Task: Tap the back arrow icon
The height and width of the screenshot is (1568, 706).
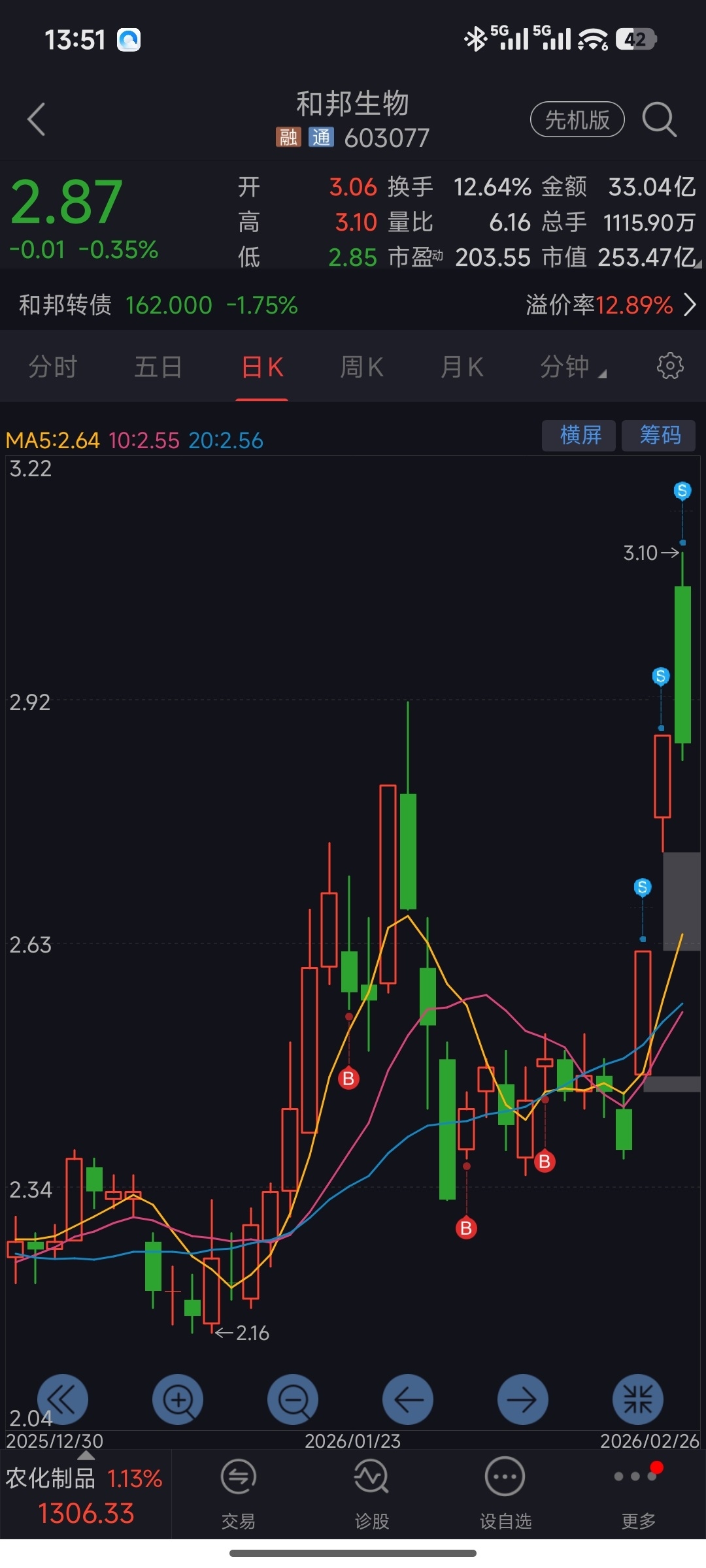Action: (x=37, y=120)
